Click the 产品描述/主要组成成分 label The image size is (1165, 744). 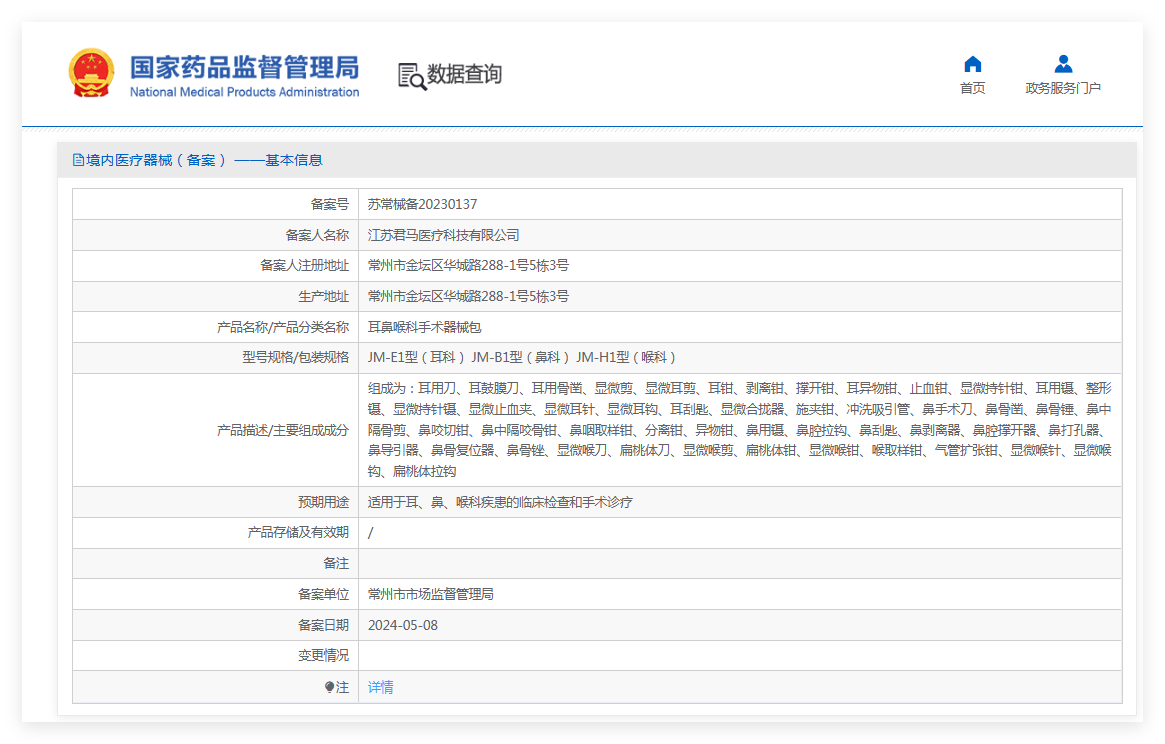(x=282, y=430)
